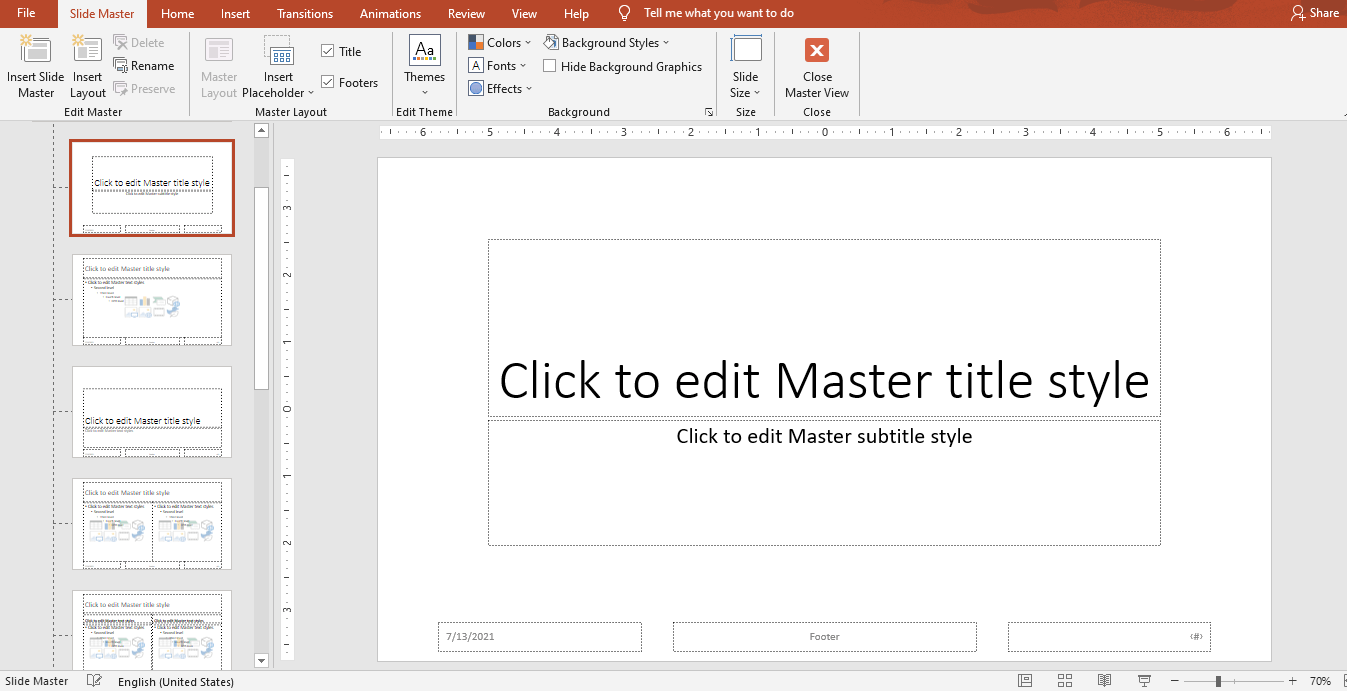Open Reading View from status bar
Screen dimensions: 1347x691
pos(1104,681)
